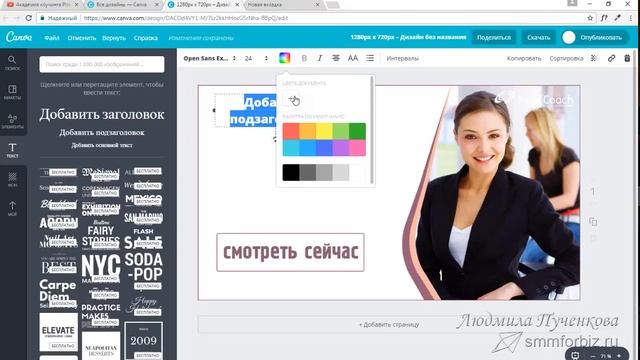Toggle bulleted list formatting
Viewport: 640px width, 360px height.
tap(370, 58)
